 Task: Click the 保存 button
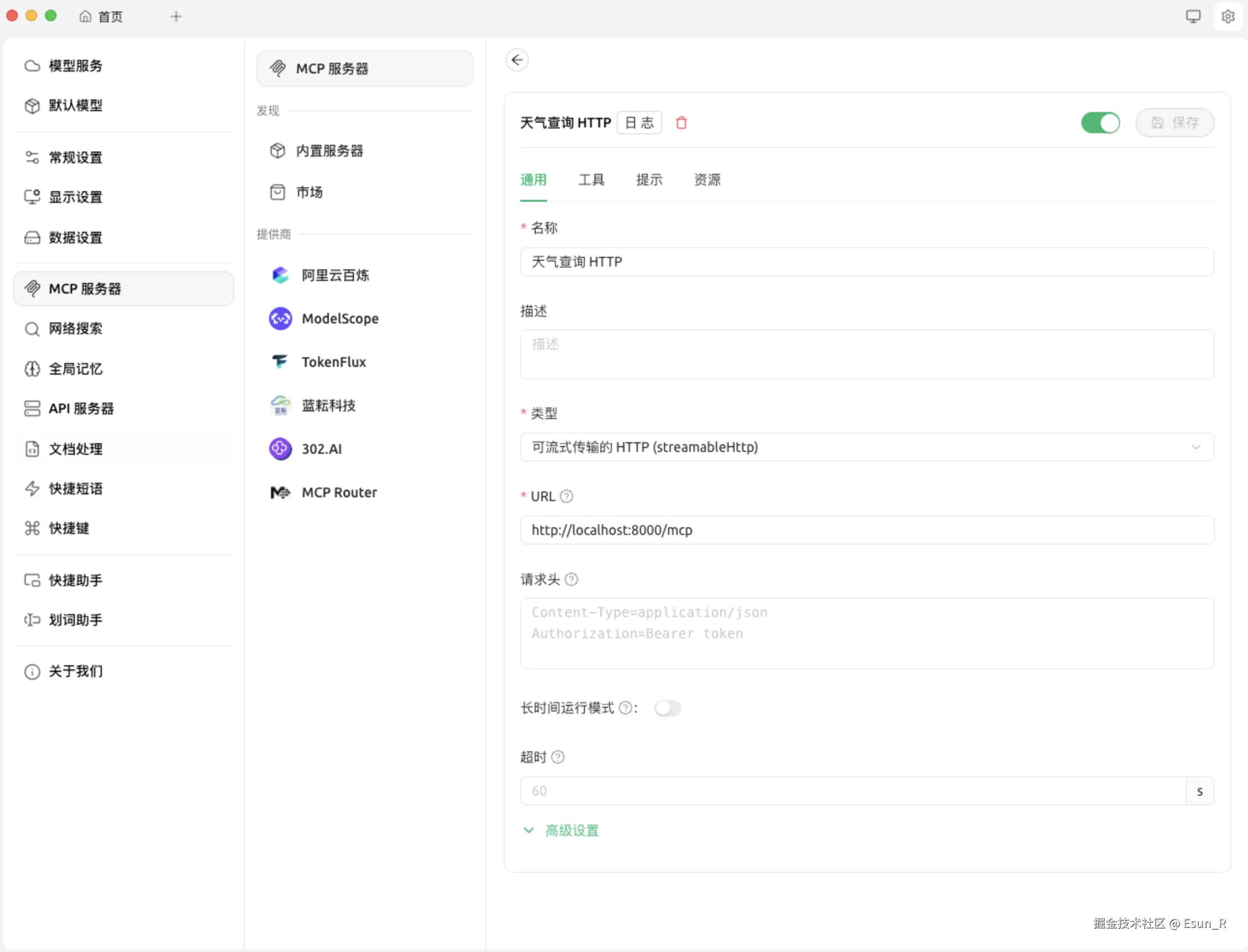[1174, 123]
